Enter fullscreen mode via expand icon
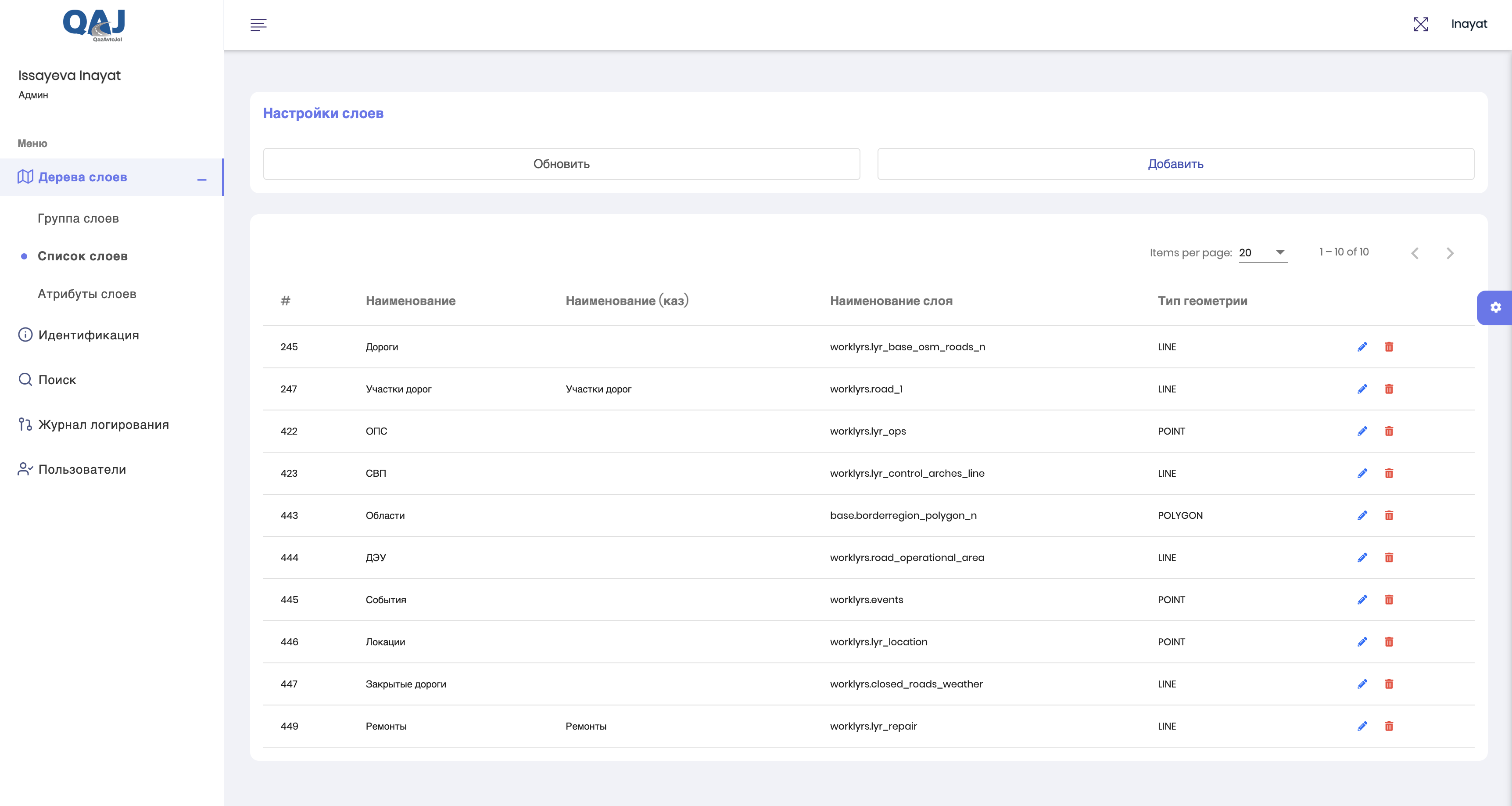 1420,24
